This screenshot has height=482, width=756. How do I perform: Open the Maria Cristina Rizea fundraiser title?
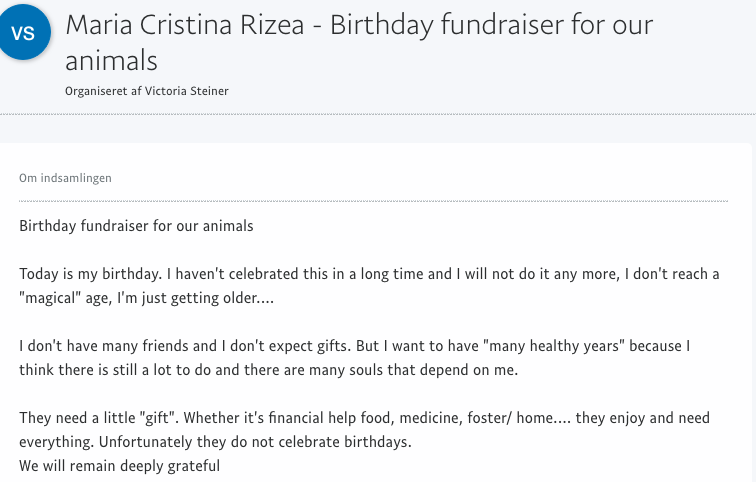pos(359,42)
